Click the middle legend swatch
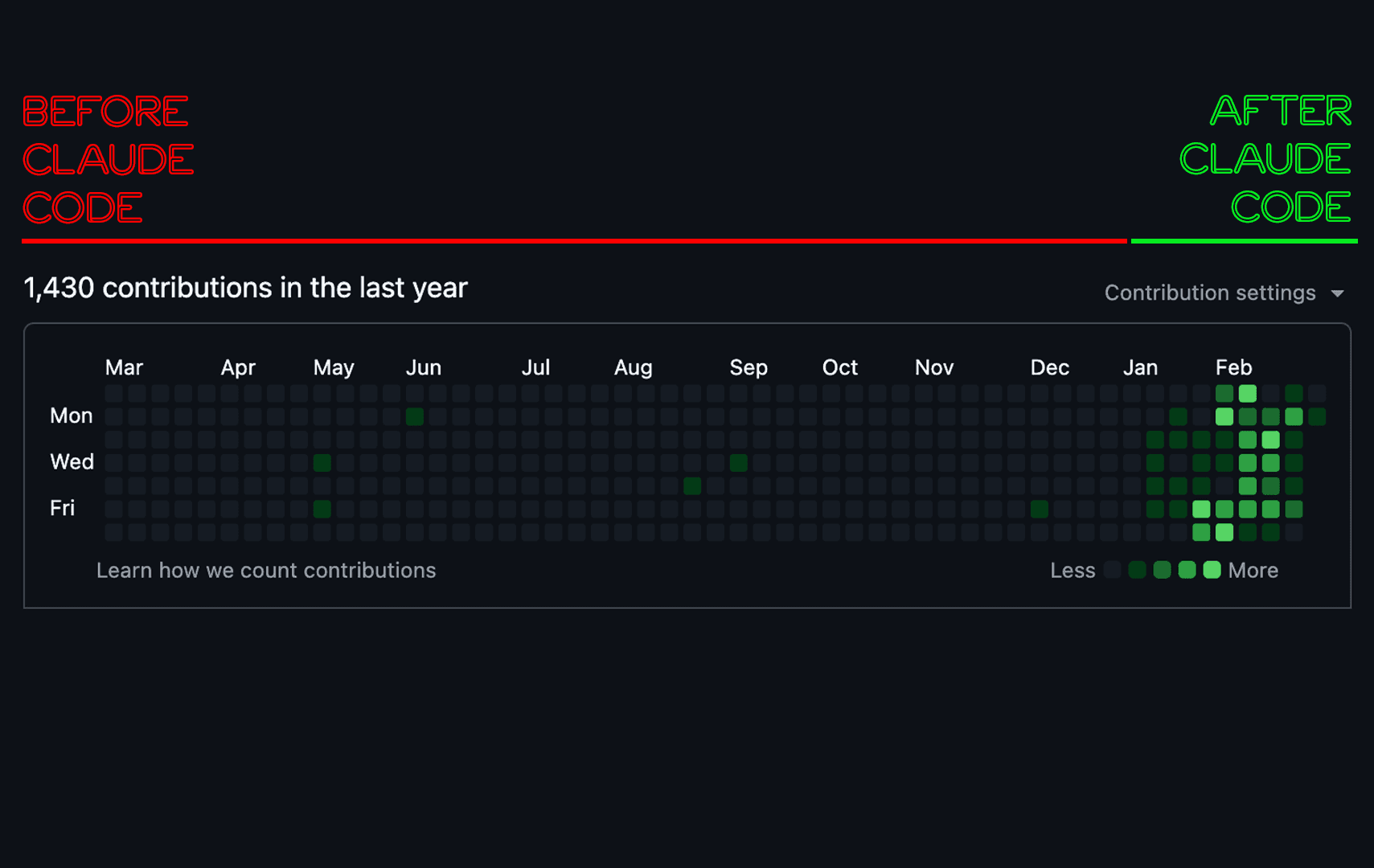Image resolution: width=1374 pixels, height=868 pixels. 1163,570
